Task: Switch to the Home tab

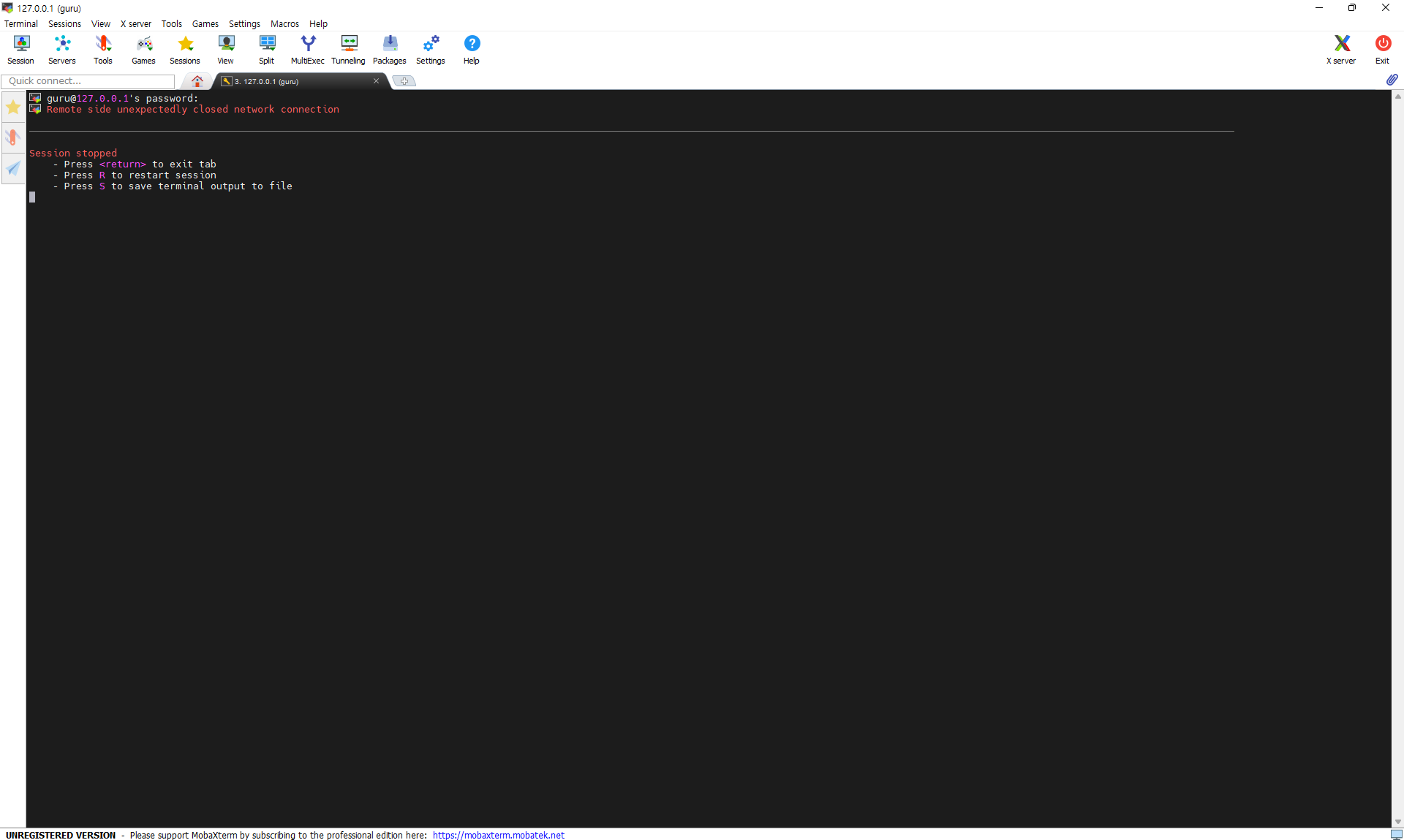Action: point(197,81)
